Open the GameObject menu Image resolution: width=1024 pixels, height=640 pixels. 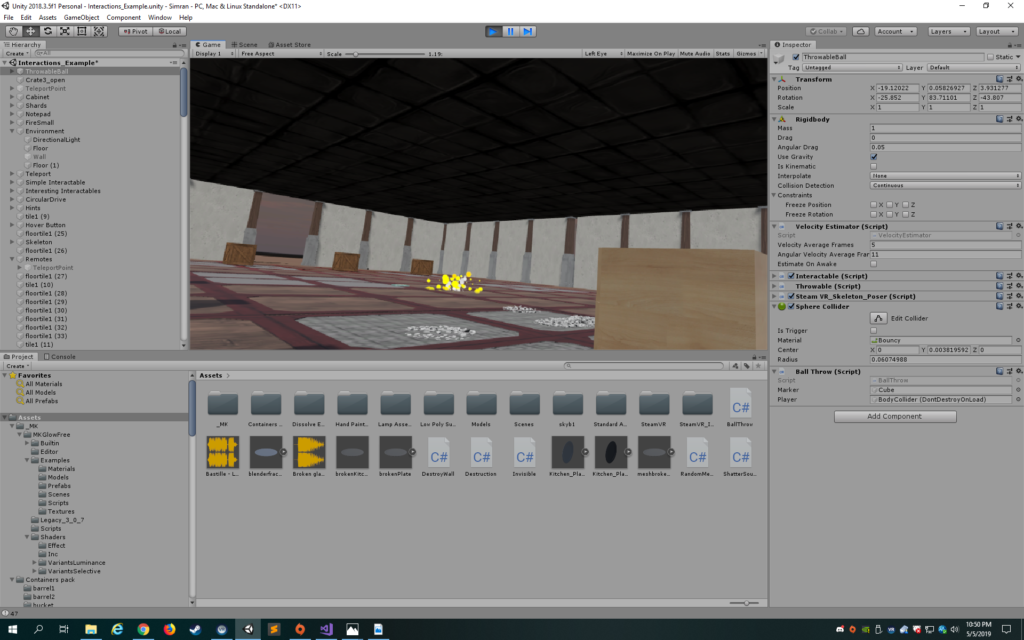click(81, 18)
